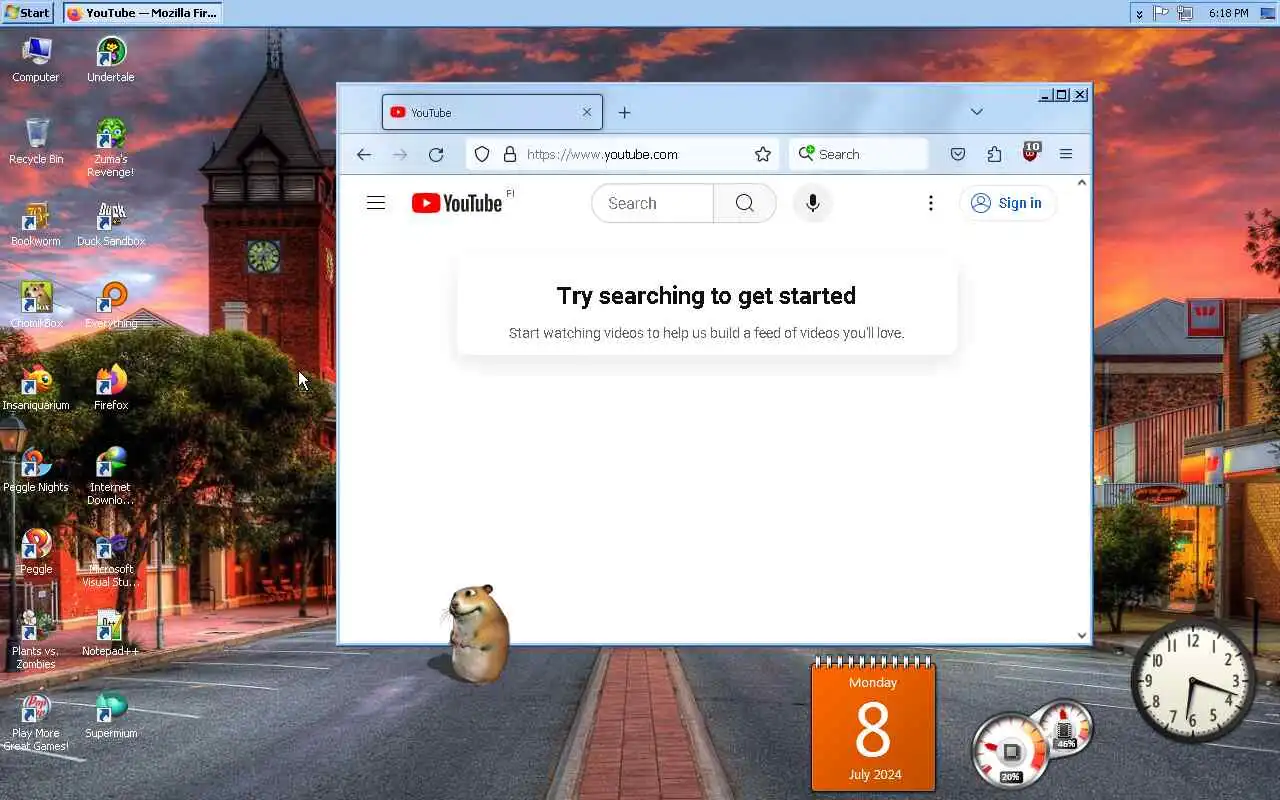Select the Recycle Bin icon
Image resolution: width=1280 pixels, height=800 pixels.
36,142
